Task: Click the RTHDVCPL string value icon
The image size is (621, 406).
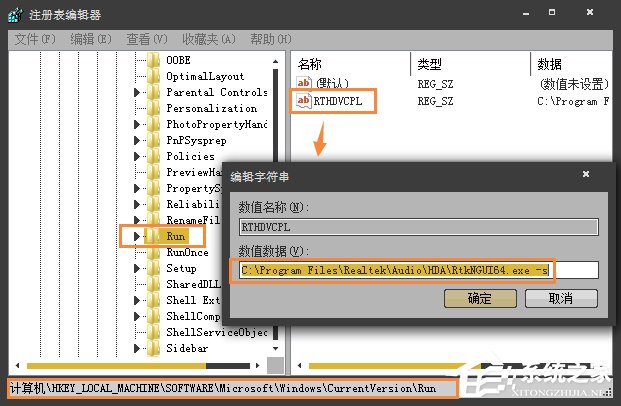Action: 303,101
